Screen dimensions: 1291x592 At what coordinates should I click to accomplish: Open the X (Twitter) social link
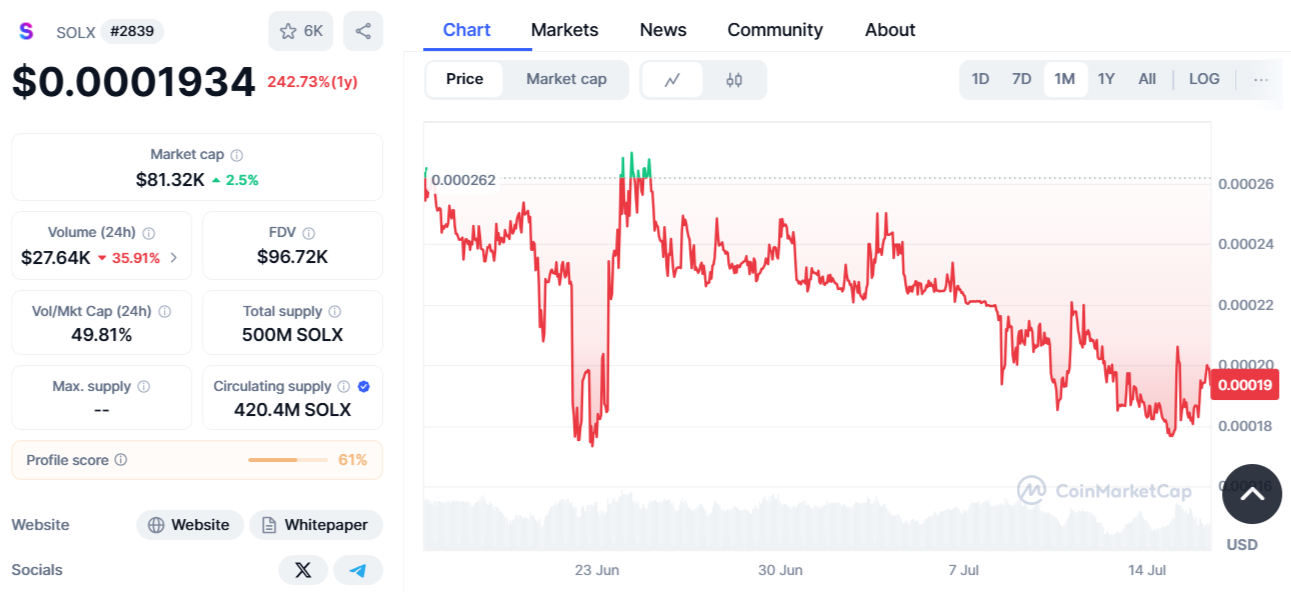[303, 570]
